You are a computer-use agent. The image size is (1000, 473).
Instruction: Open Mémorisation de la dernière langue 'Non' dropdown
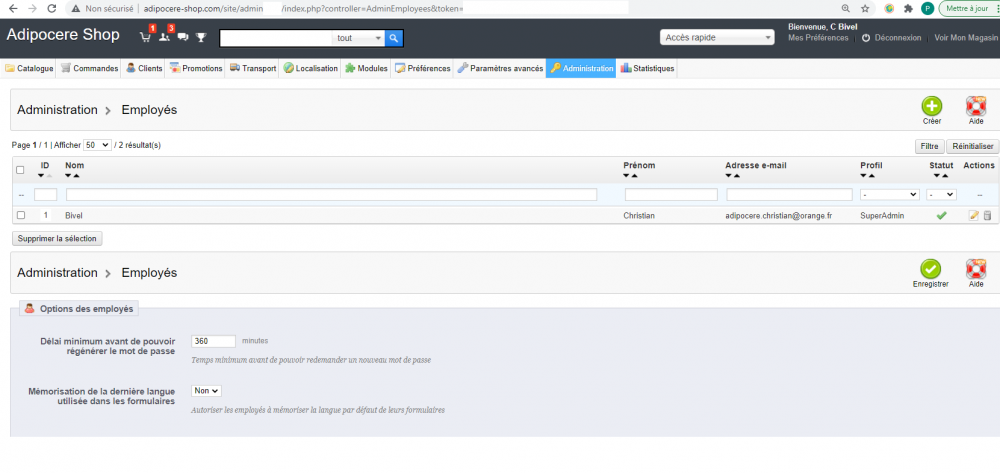click(x=207, y=391)
